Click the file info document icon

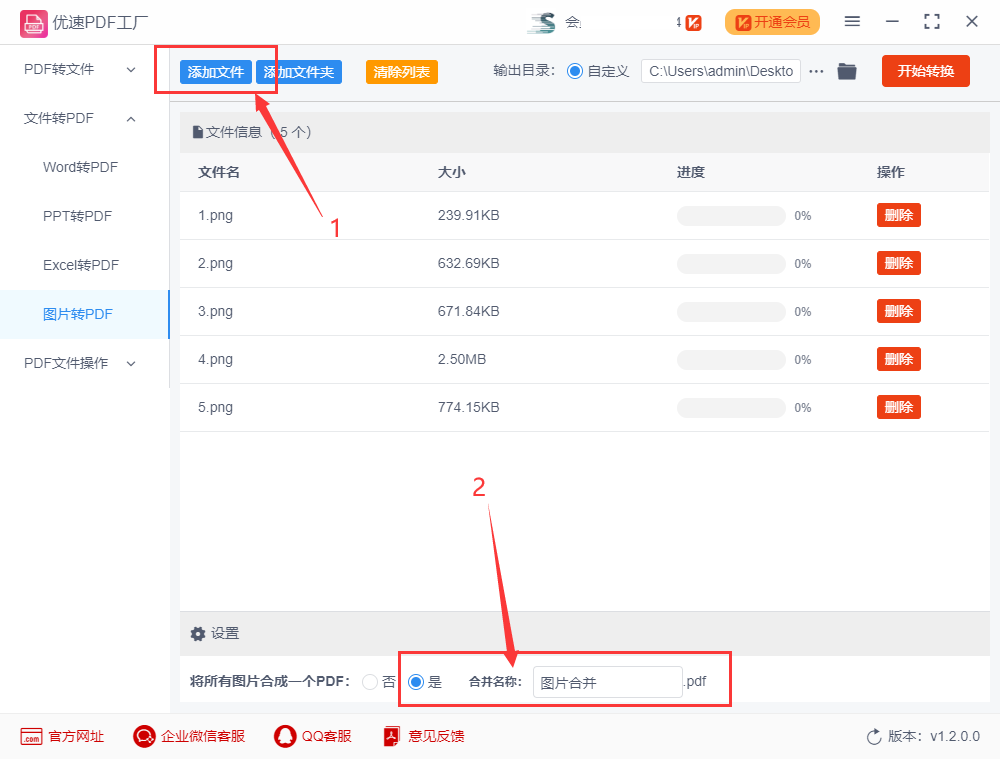pyautogui.click(x=198, y=132)
